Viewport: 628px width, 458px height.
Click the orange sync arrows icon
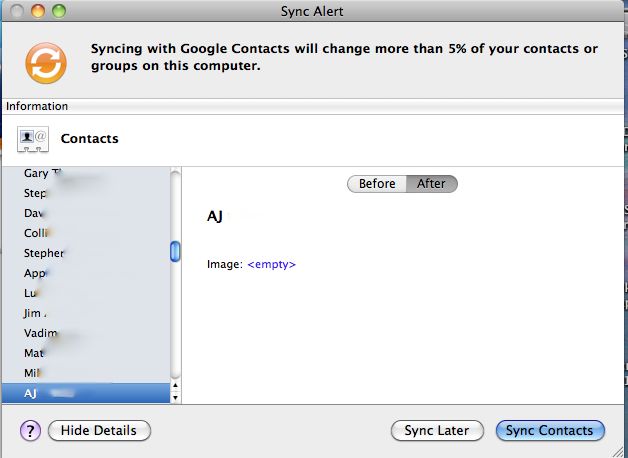[45, 62]
